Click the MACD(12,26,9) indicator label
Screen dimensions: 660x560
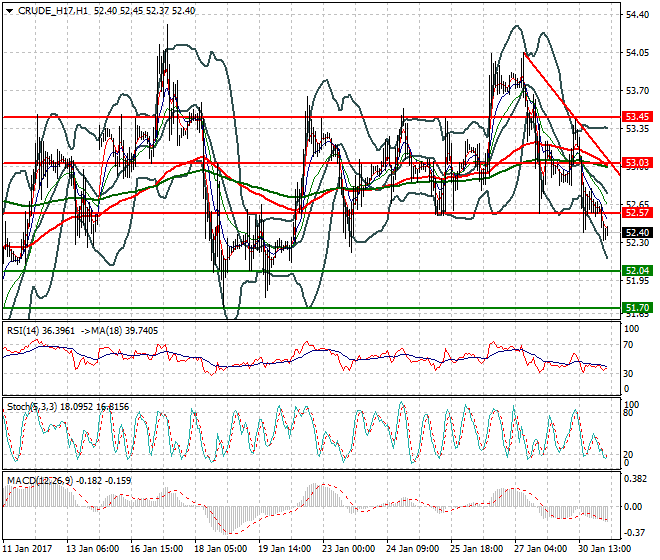pyautogui.click(x=38, y=481)
